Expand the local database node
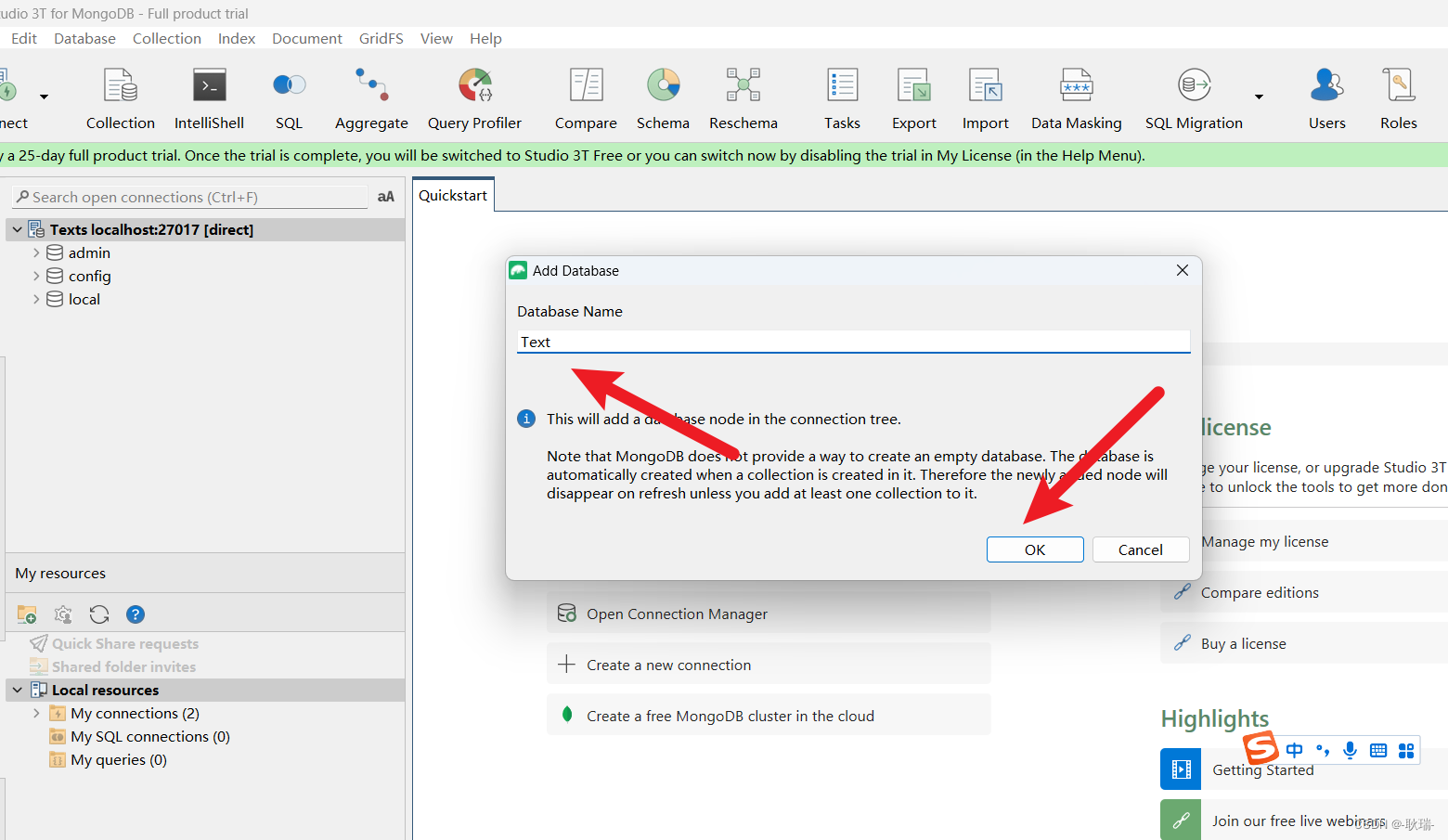Image resolution: width=1448 pixels, height=840 pixels. tap(36, 299)
